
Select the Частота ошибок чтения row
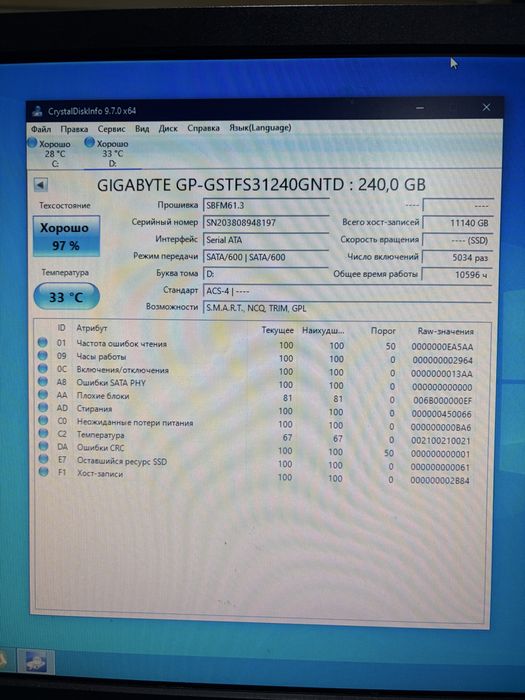coord(257,345)
